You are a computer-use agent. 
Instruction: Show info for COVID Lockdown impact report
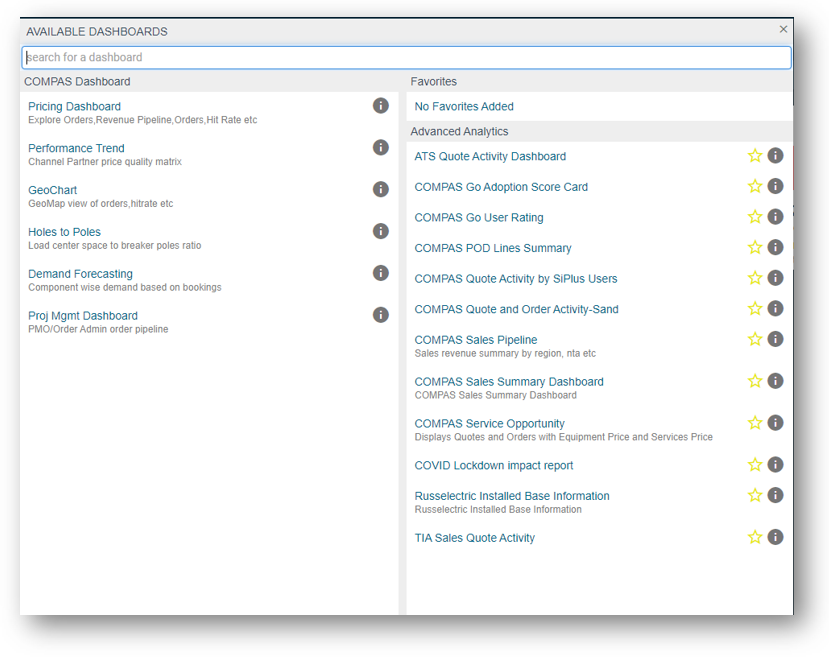(775, 465)
